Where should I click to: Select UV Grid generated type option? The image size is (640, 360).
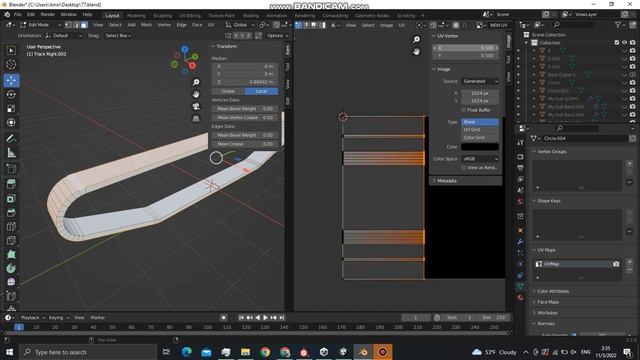[480, 129]
